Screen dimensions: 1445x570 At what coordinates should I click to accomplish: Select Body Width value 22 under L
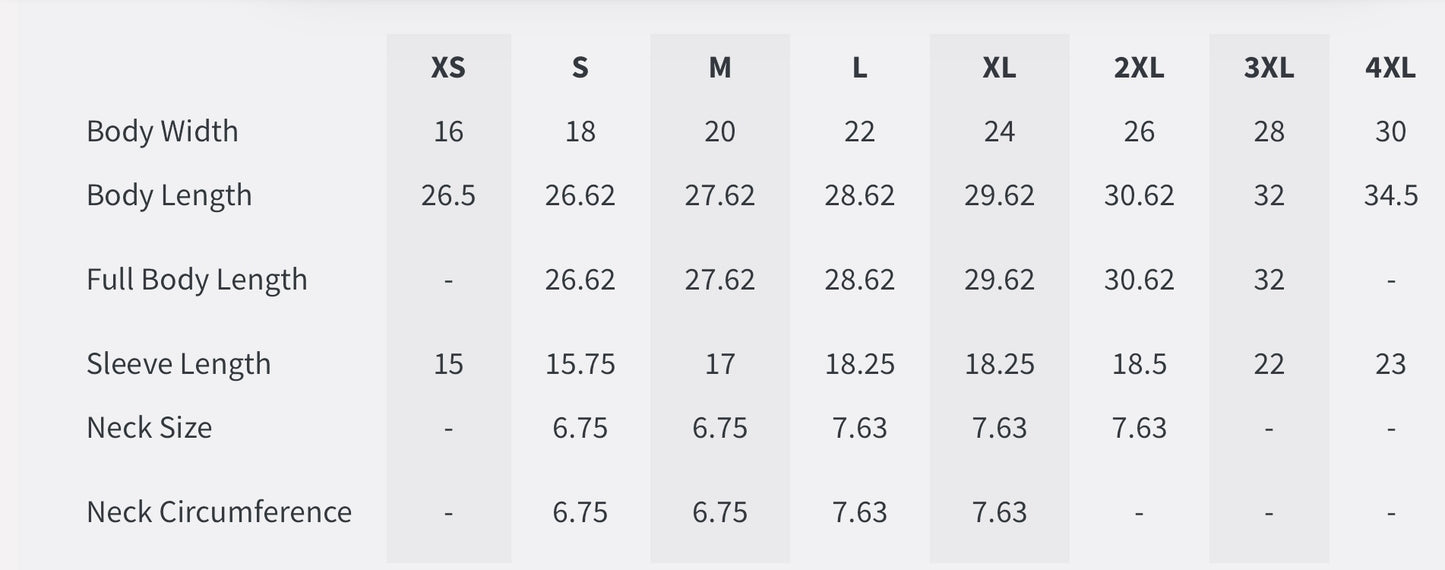click(x=859, y=131)
